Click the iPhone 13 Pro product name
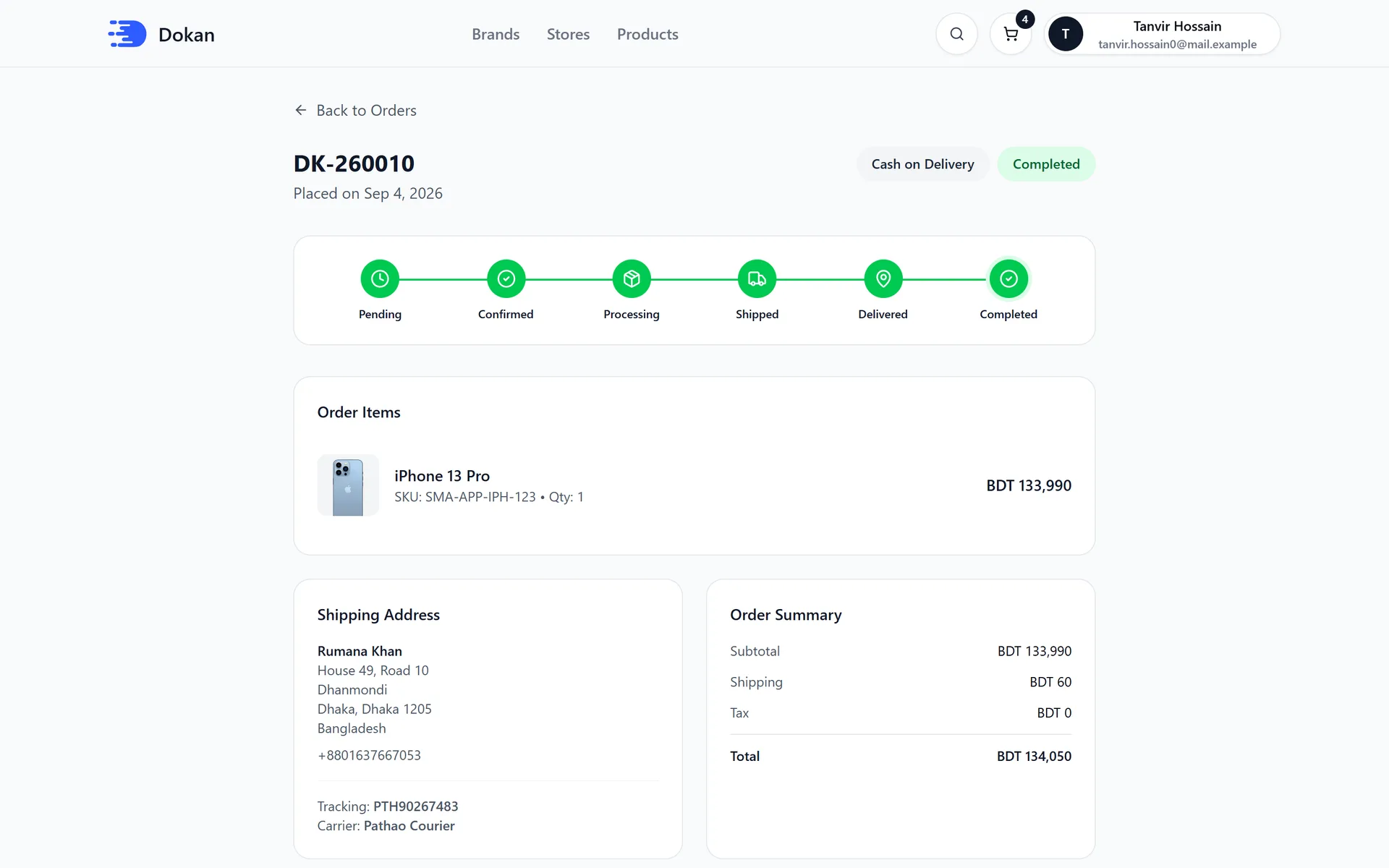 [x=442, y=476]
